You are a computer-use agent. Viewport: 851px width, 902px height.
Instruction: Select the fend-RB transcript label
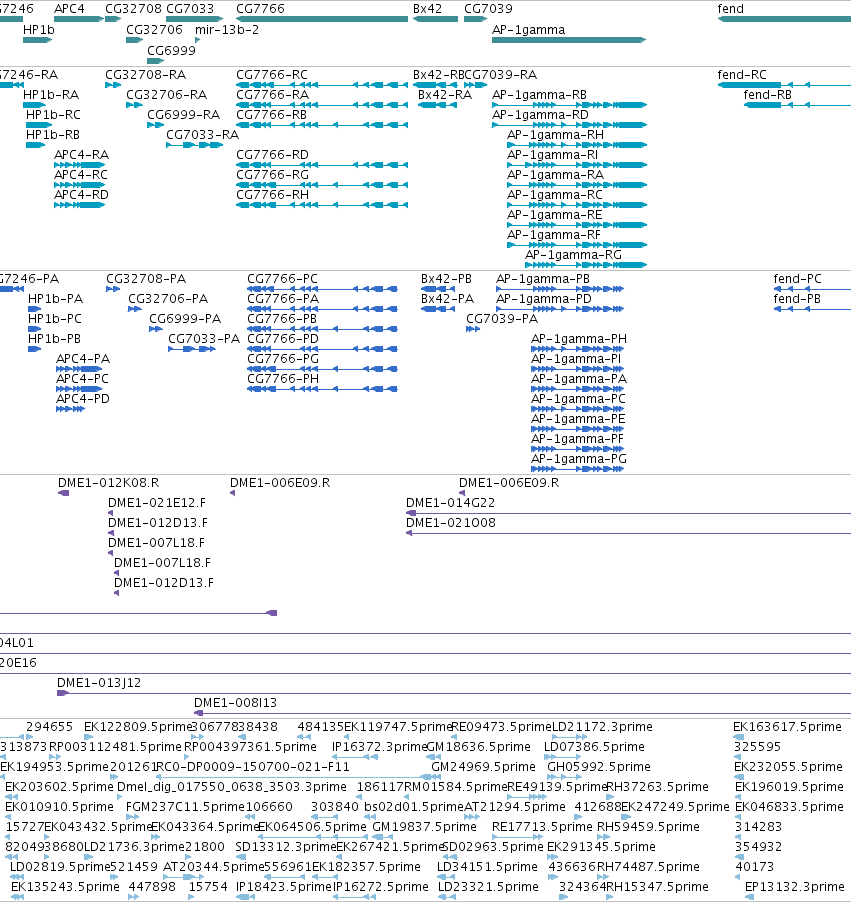coord(768,95)
